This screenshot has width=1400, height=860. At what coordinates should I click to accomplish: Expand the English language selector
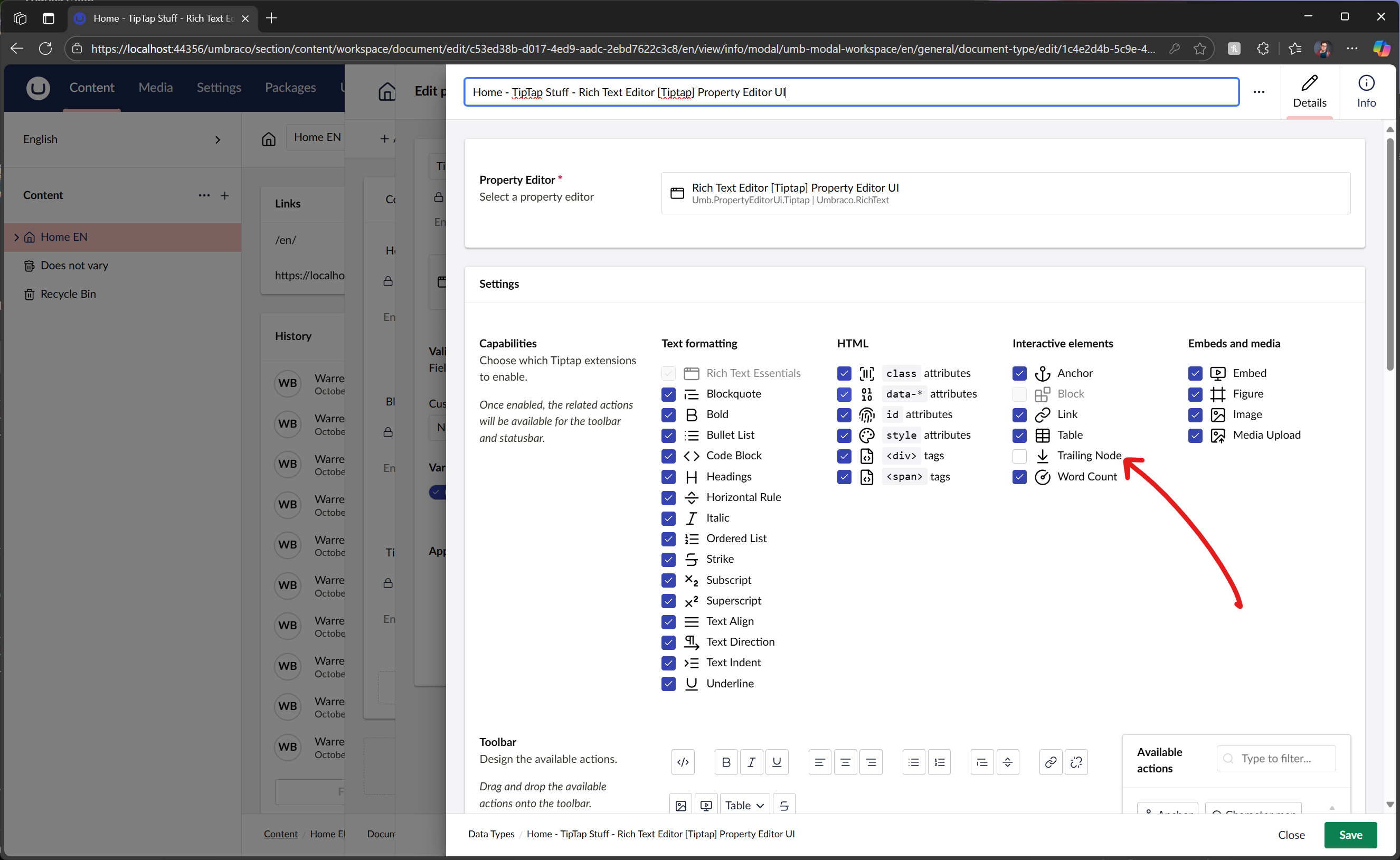(217, 140)
